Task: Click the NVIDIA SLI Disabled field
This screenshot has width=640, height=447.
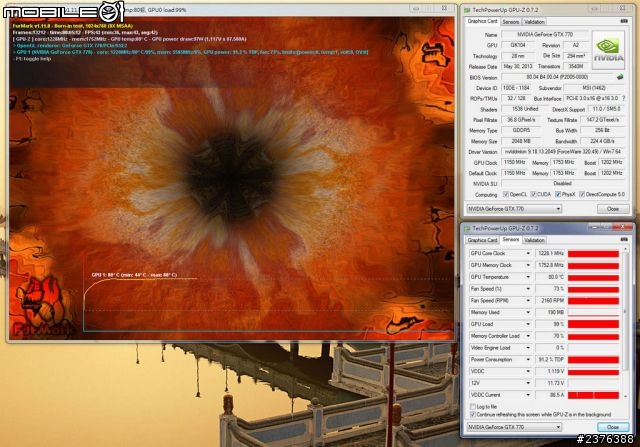Action: pyautogui.click(x=563, y=184)
